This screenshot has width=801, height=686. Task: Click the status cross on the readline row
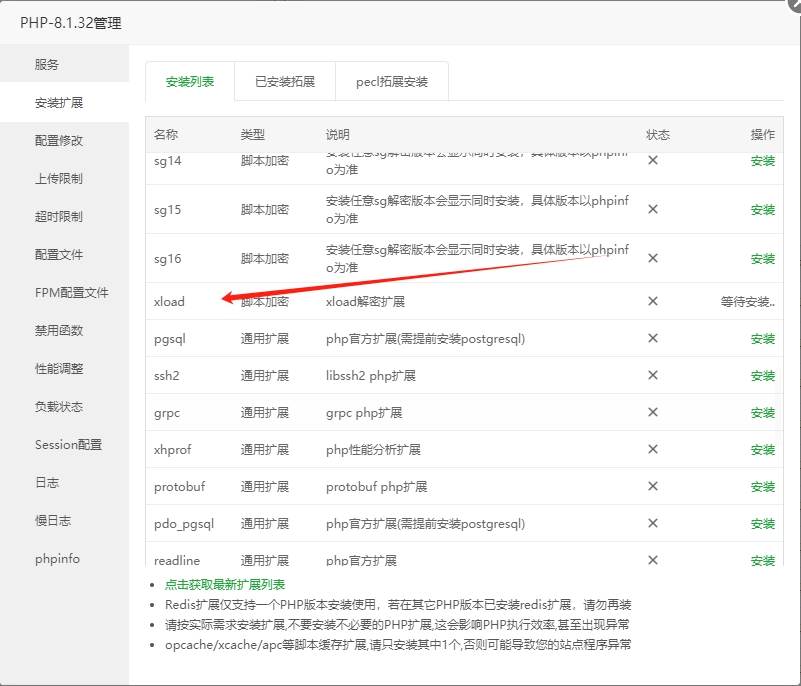click(x=652, y=560)
